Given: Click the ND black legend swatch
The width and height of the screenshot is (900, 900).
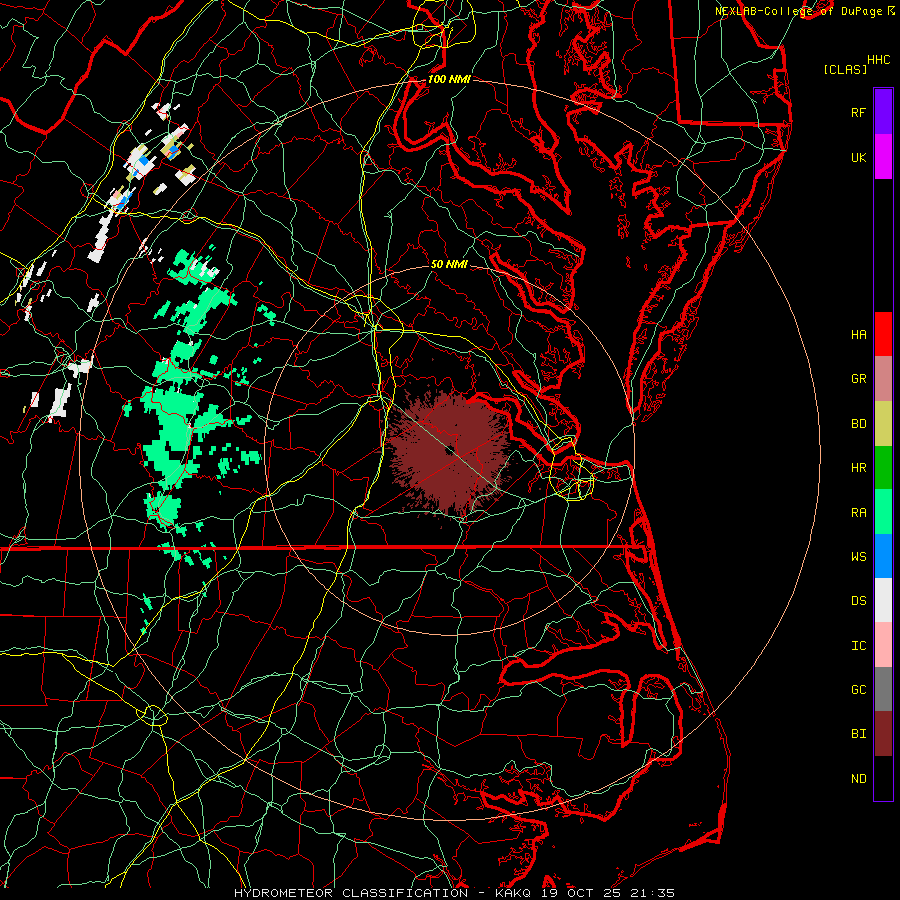Looking at the screenshot, I should (883, 778).
